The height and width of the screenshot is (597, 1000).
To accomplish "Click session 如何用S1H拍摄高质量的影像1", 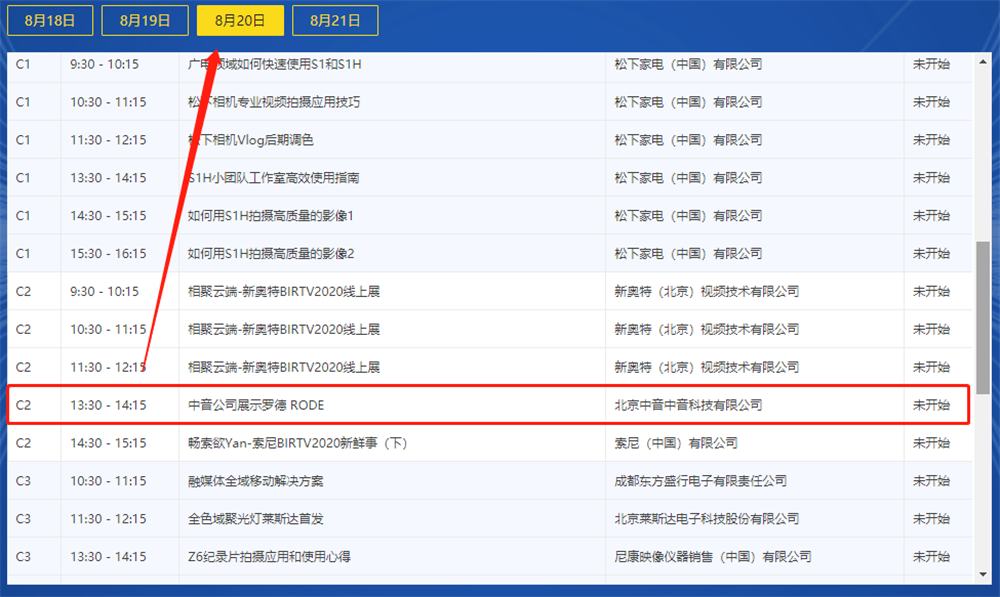I will (270, 216).
